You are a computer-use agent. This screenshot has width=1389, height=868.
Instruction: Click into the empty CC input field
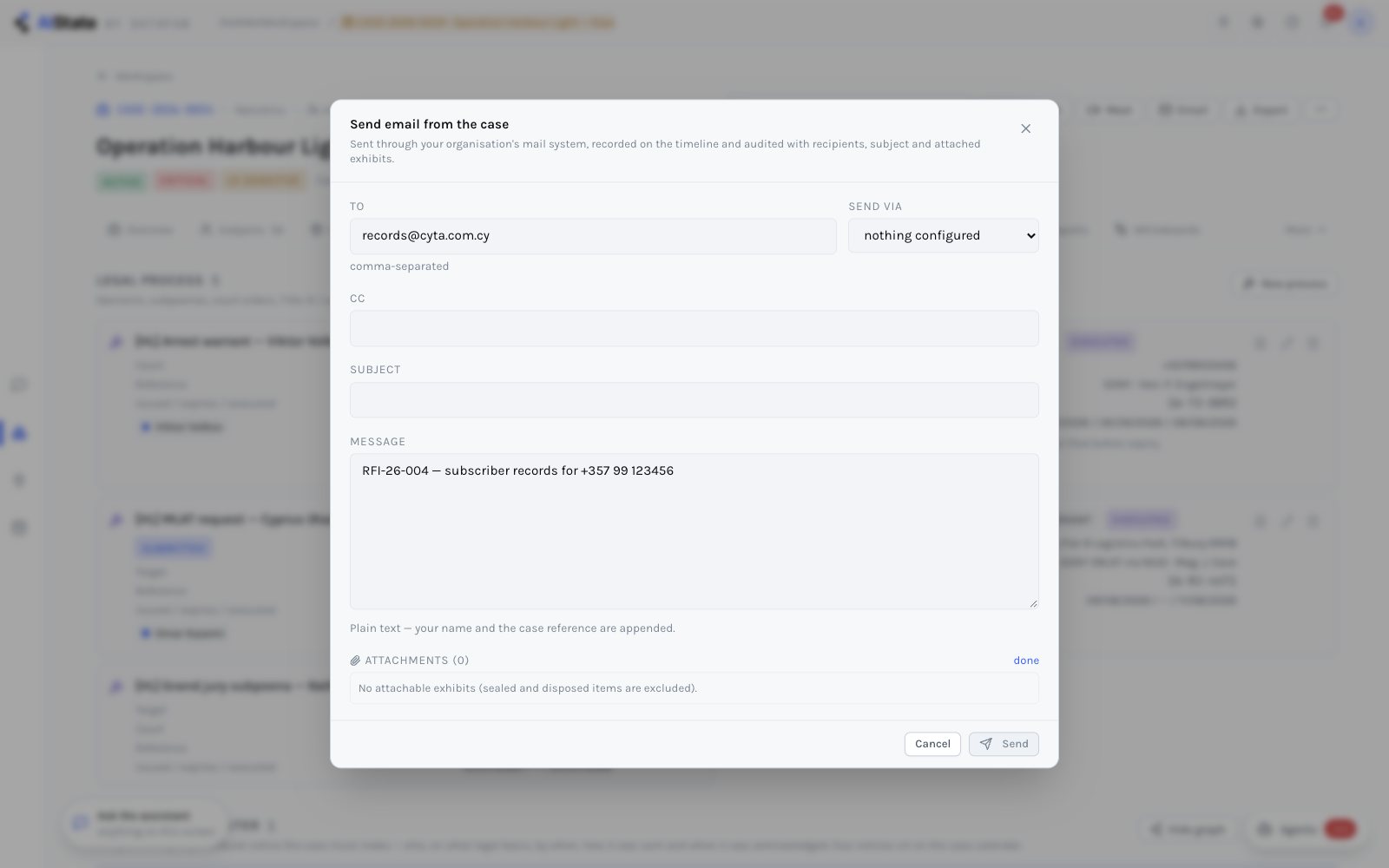point(694,328)
